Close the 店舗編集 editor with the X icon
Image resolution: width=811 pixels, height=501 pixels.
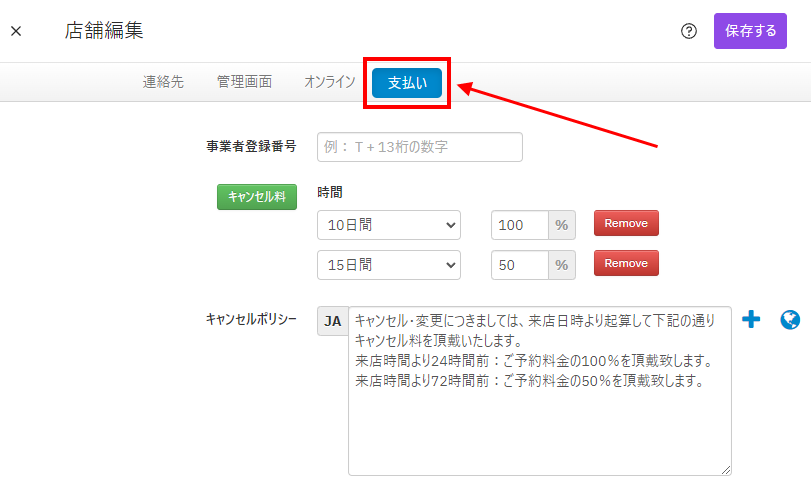16,31
